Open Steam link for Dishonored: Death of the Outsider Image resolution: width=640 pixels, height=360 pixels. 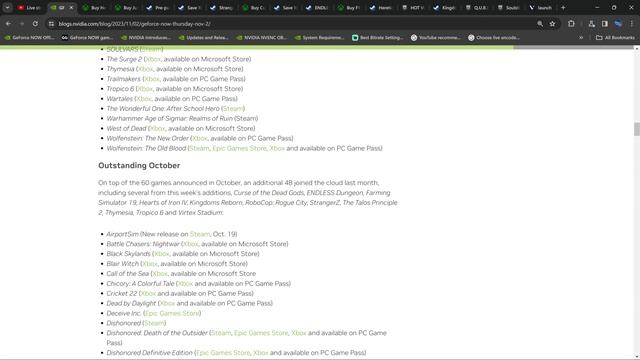click(221, 333)
